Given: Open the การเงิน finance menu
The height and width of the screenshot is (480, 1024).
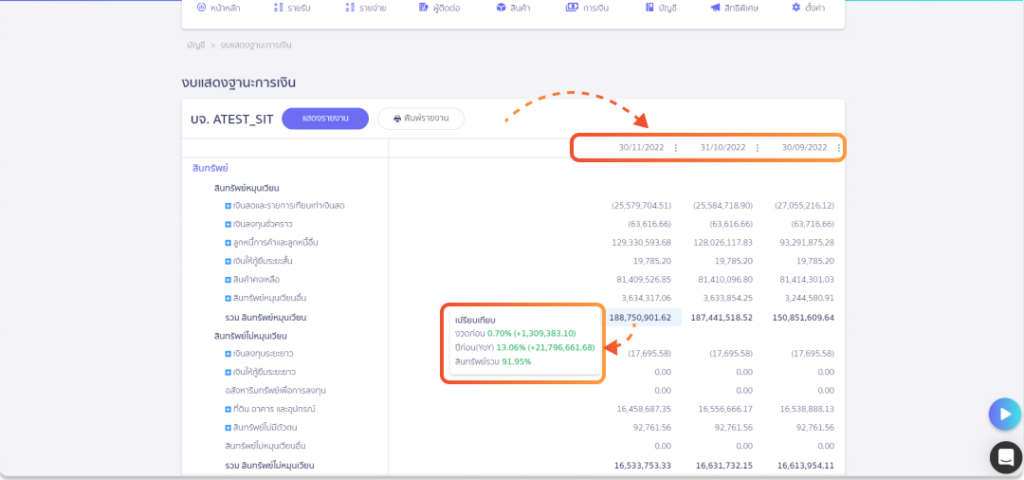Looking at the screenshot, I should pyautogui.click(x=587, y=8).
